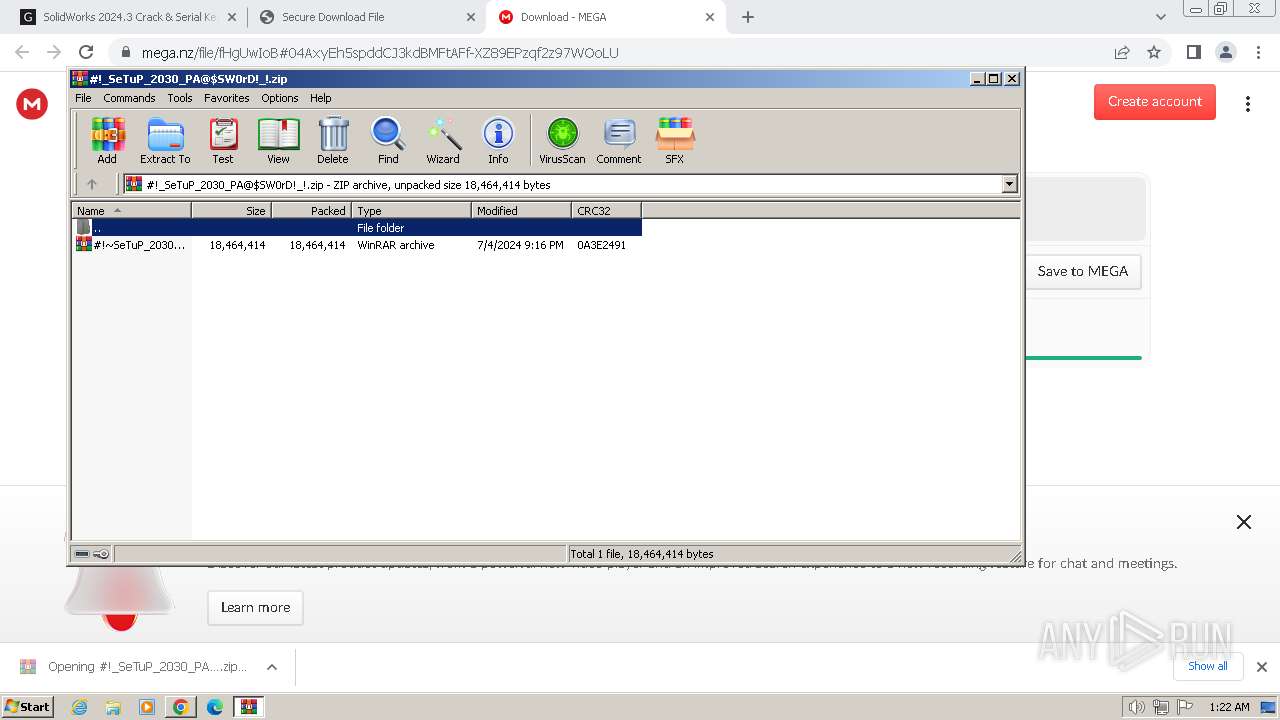Select the parent folder '..' row

coord(357,227)
